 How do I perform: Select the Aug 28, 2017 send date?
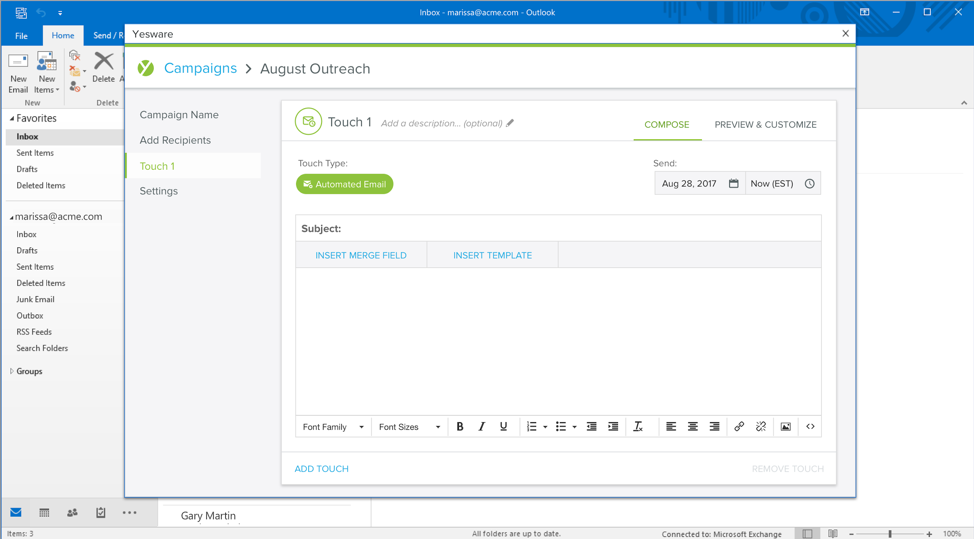(x=700, y=184)
